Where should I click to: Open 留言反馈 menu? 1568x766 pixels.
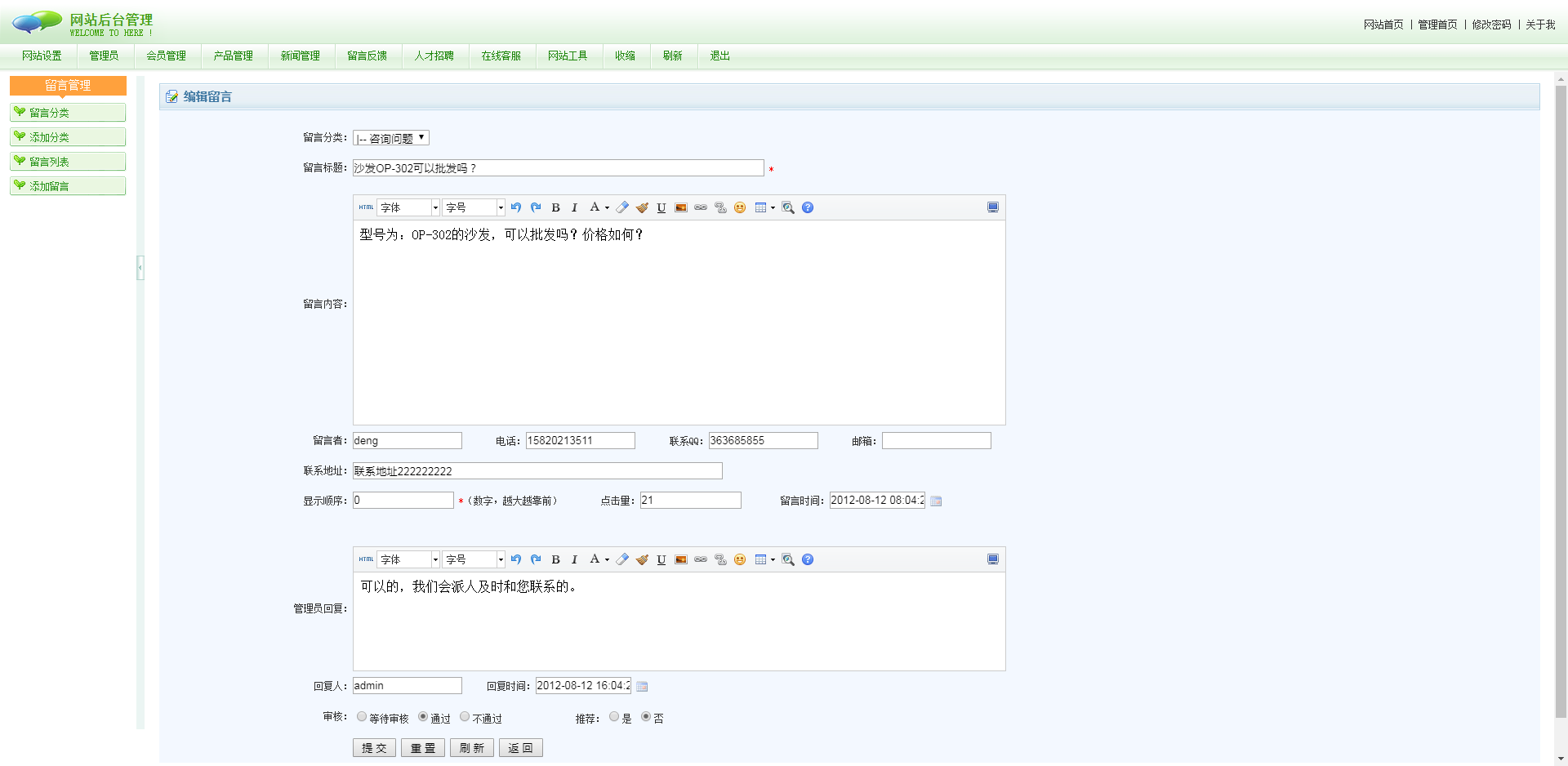[x=367, y=56]
